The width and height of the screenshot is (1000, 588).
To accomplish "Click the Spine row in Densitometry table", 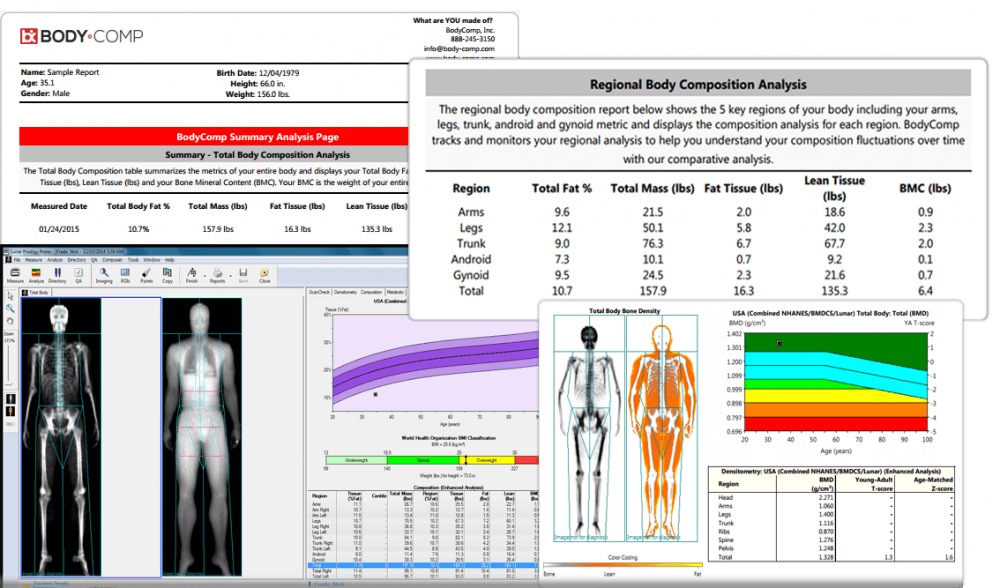I will pos(832,540).
